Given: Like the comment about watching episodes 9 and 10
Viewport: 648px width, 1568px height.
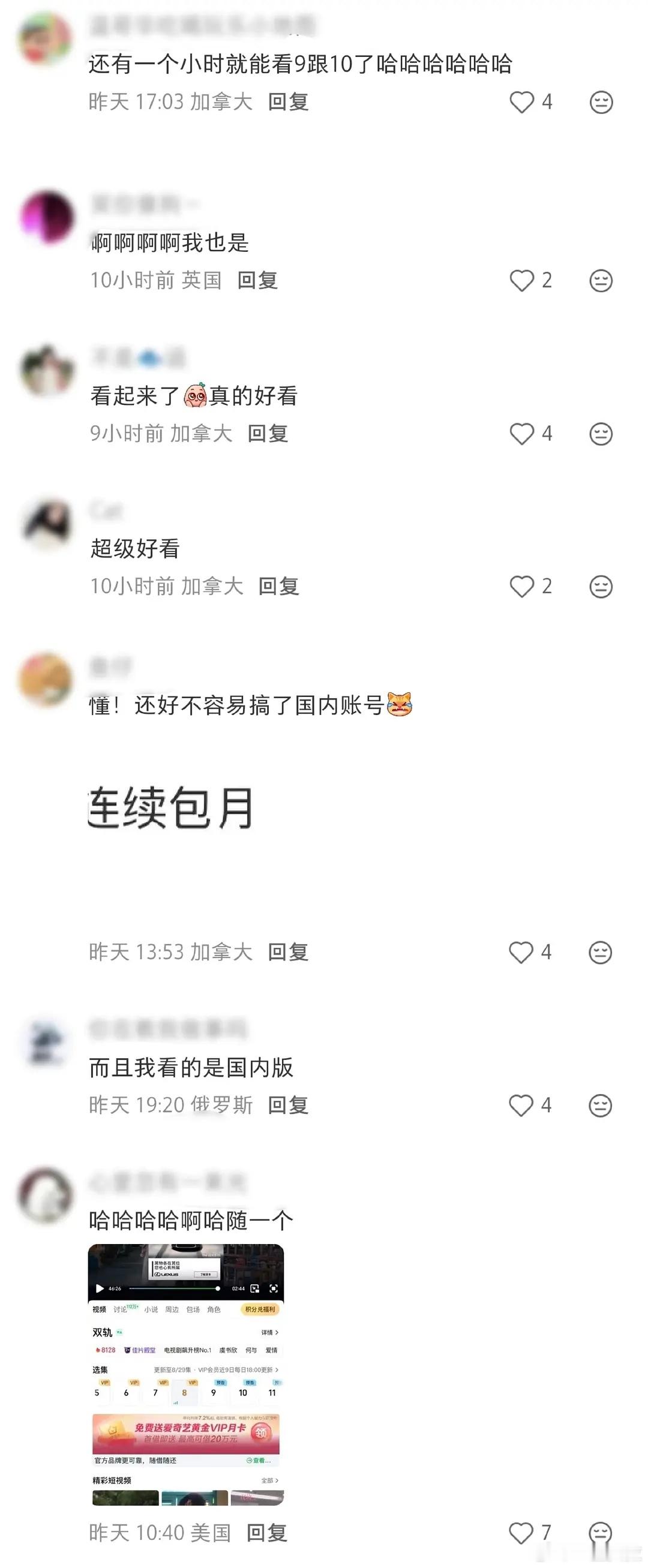Looking at the screenshot, I should click(x=522, y=101).
